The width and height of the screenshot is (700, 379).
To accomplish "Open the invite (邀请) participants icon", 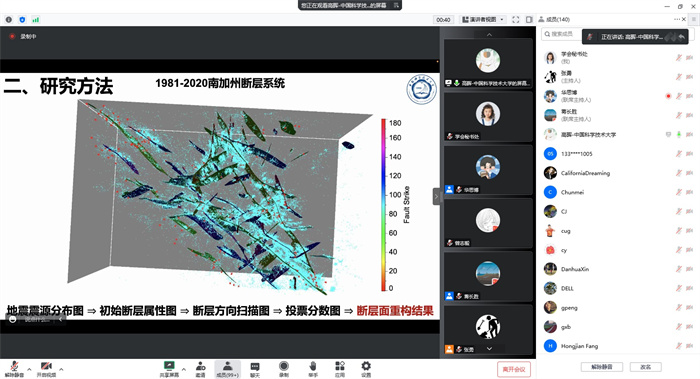I will coord(200,369).
